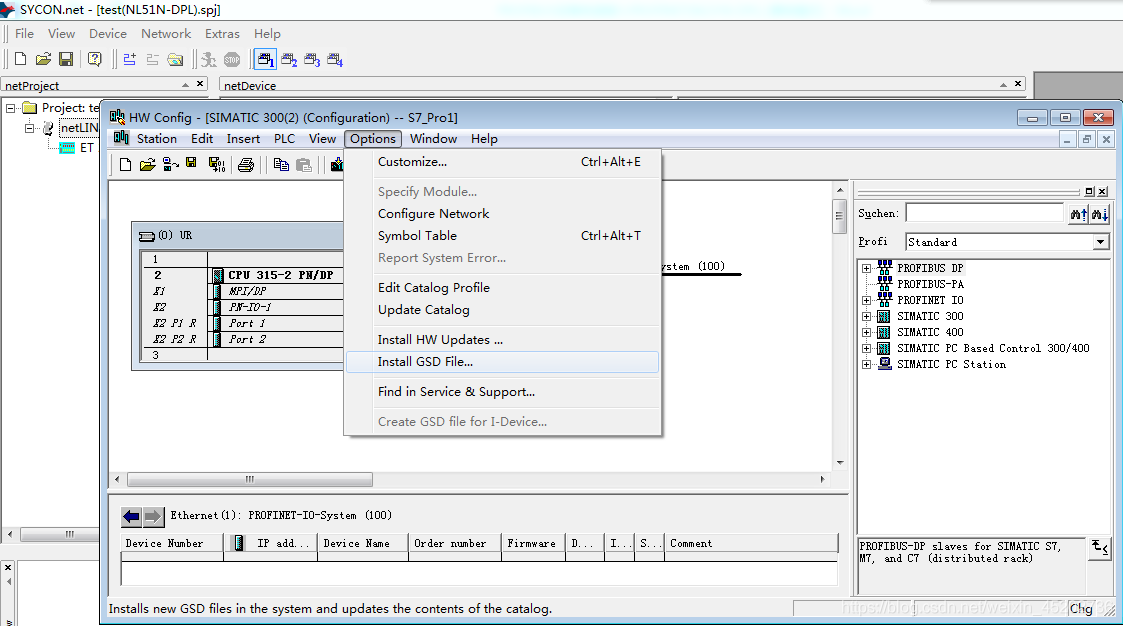Screen dimensions: 1123x626
Task: Select CPU 315-2 PN/DP row in rack
Action: [280, 275]
